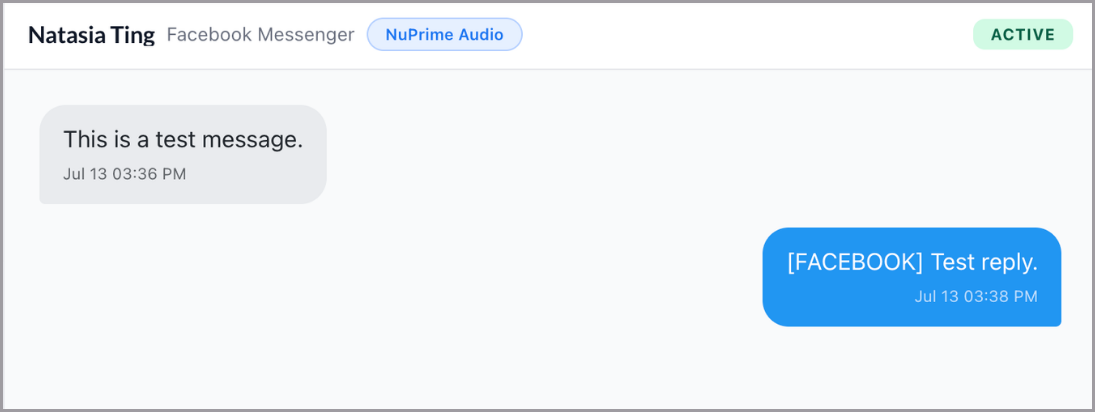This screenshot has height=412, width=1095.
Task: Click the Jul 13 03:36 PM timestamp
Action: tap(124, 174)
